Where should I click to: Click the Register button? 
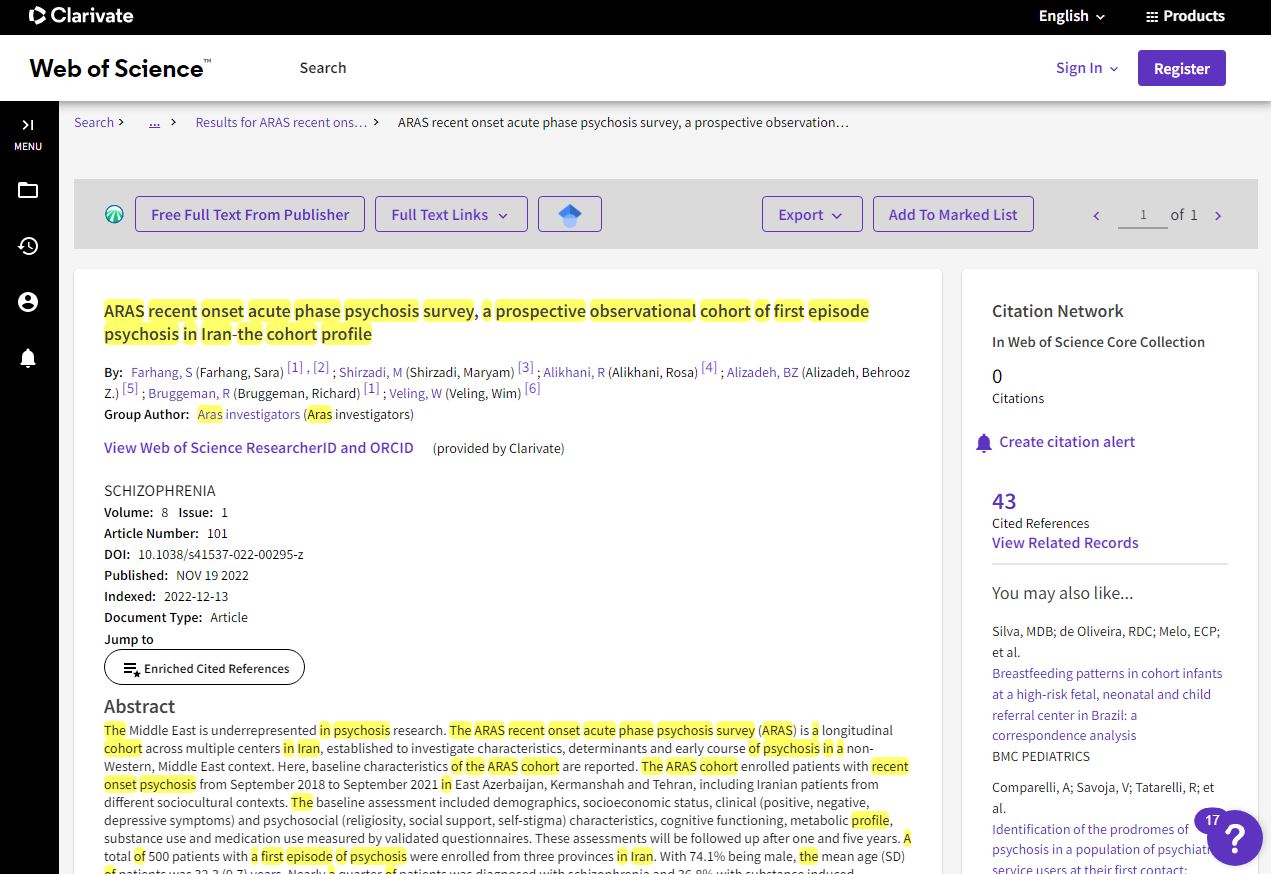tap(1181, 68)
